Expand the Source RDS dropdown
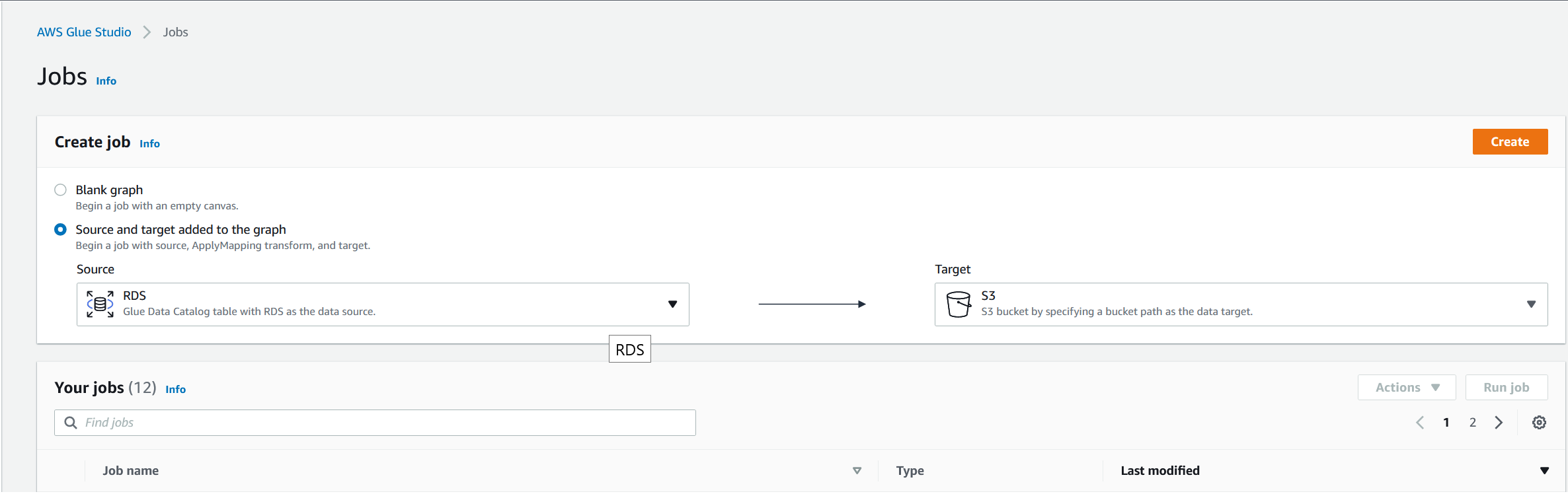This screenshot has height=498, width=1568. pyautogui.click(x=672, y=304)
